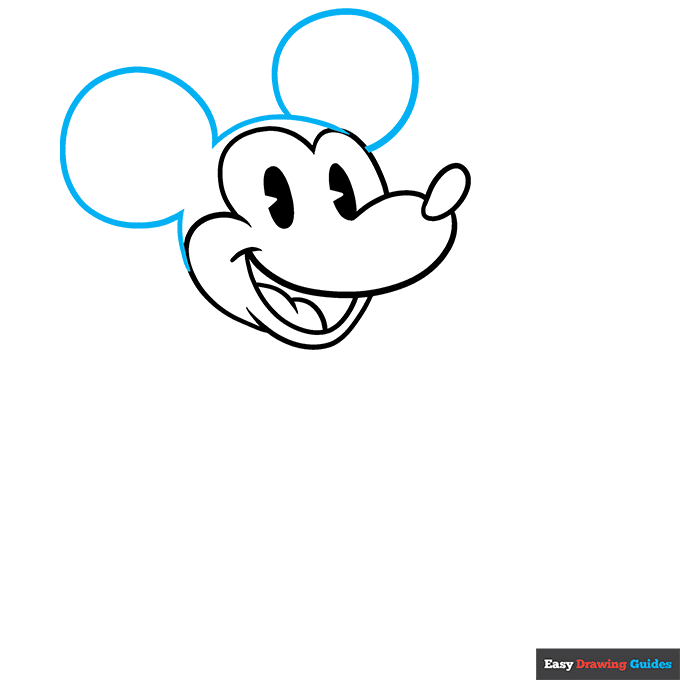Click the forehead above the eyes
This screenshot has width=680, height=680.
(290, 152)
